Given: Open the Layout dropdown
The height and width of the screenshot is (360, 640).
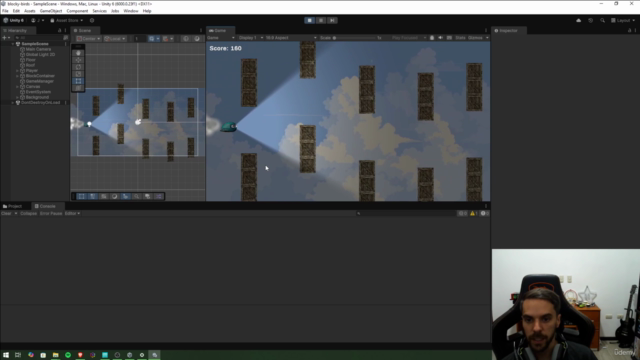Looking at the screenshot, I should 623,20.
